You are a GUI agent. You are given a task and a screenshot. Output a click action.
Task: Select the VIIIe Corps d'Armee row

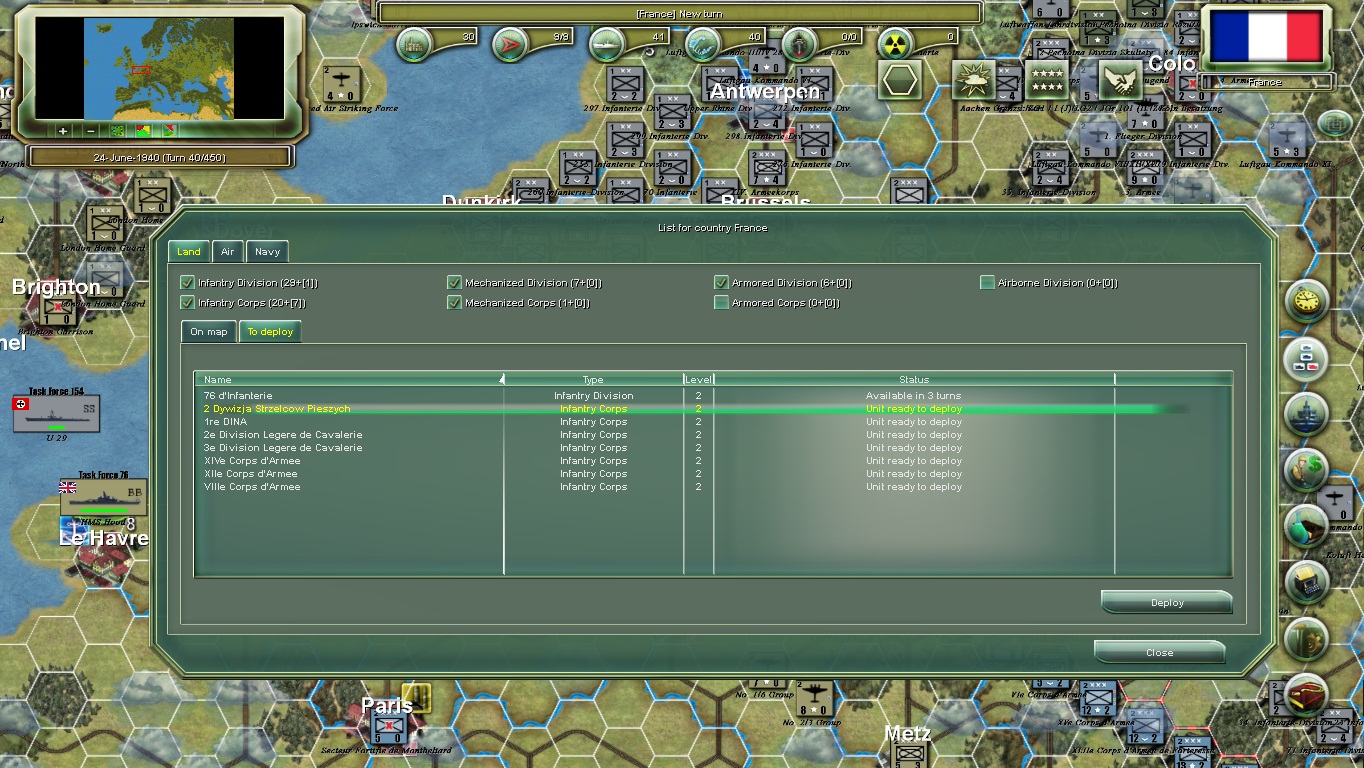coord(713,487)
